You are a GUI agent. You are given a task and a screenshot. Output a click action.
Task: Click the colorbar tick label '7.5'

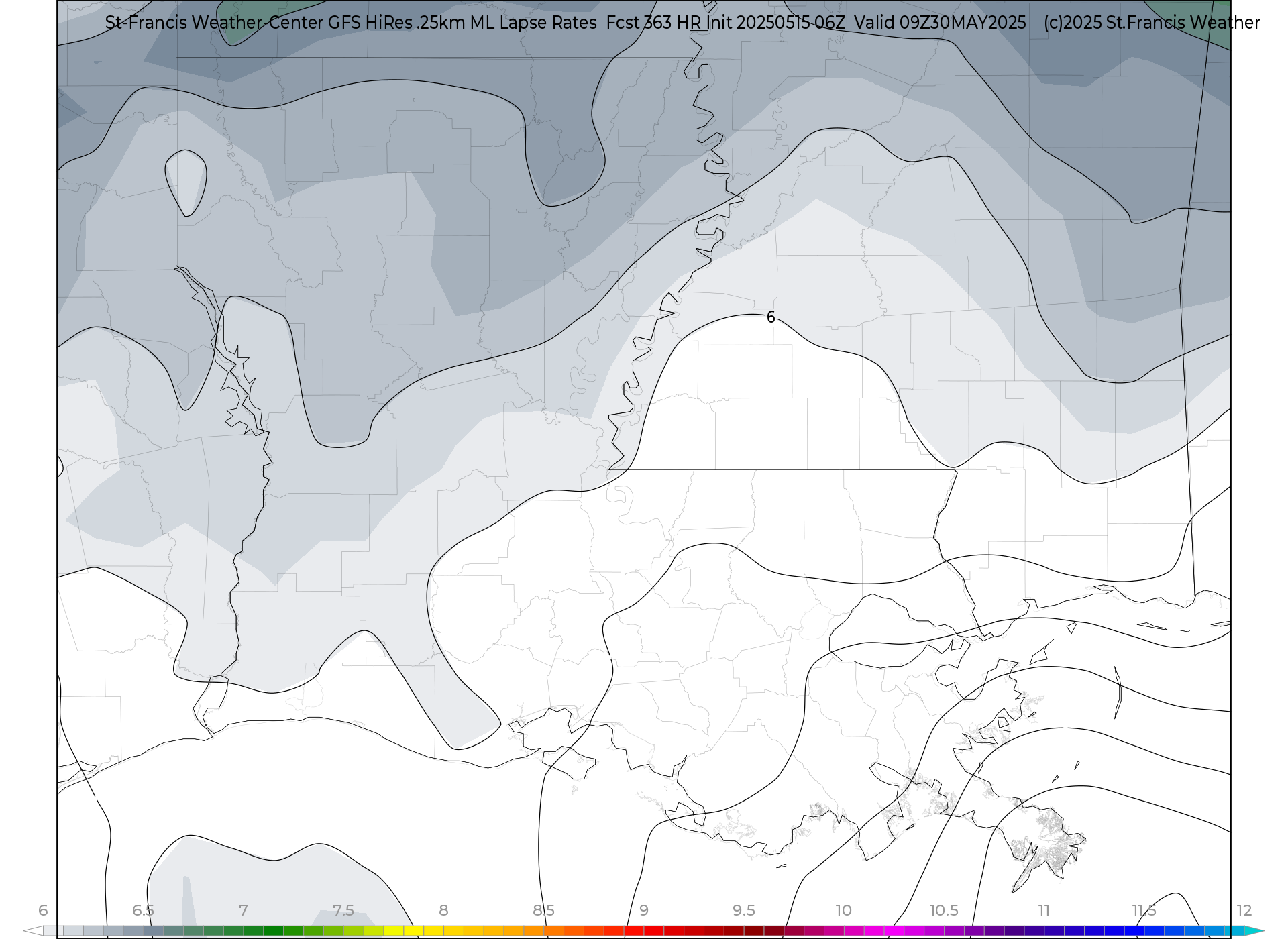pyautogui.click(x=343, y=910)
